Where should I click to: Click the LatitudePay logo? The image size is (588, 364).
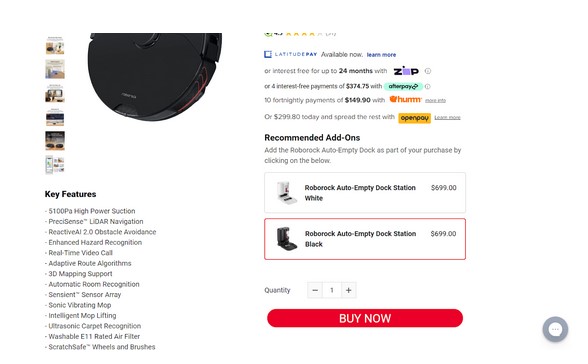[x=291, y=54]
